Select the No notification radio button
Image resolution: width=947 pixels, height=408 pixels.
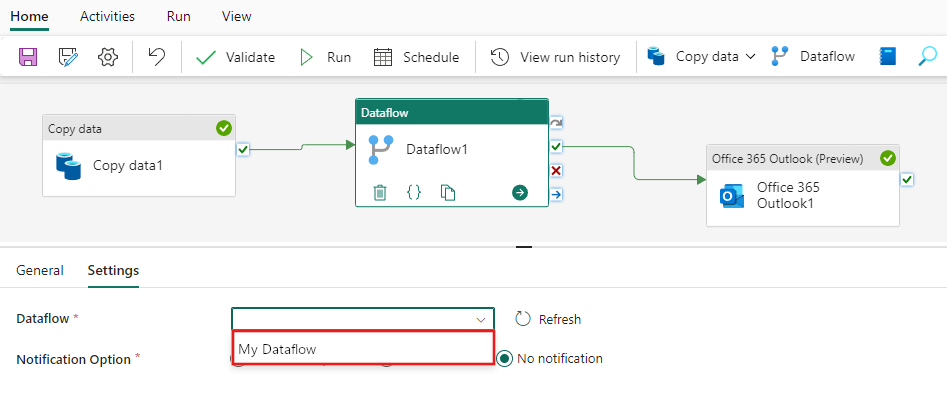point(505,358)
